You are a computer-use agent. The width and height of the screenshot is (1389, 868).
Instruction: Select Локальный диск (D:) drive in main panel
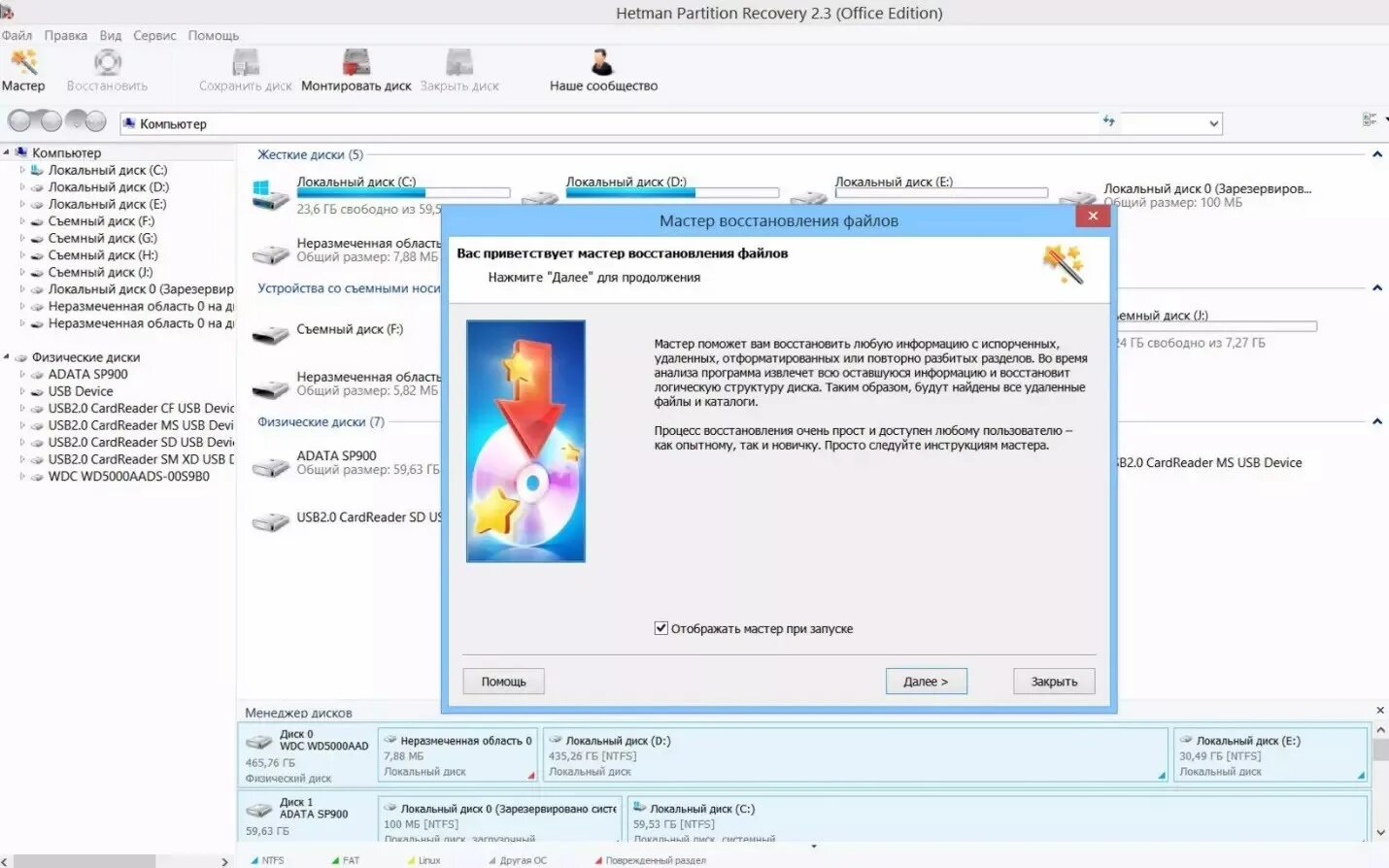pyautogui.click(x=626, y=182)
